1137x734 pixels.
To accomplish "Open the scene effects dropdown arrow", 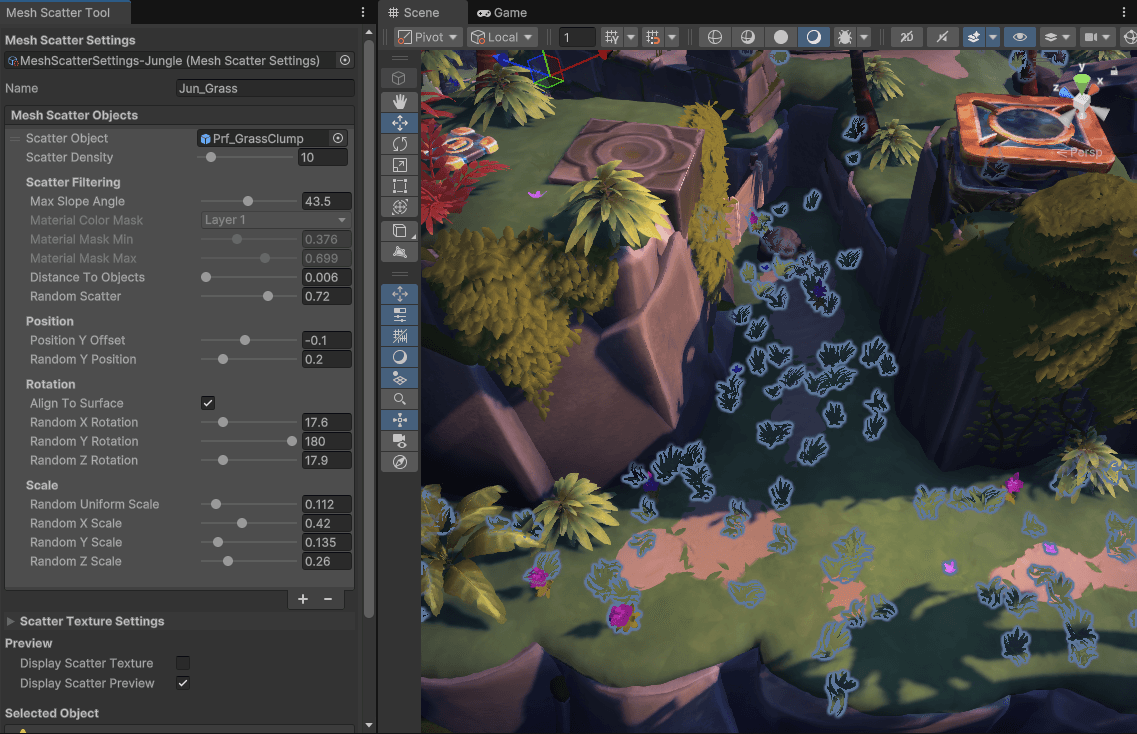I will (x=993, y=37).
